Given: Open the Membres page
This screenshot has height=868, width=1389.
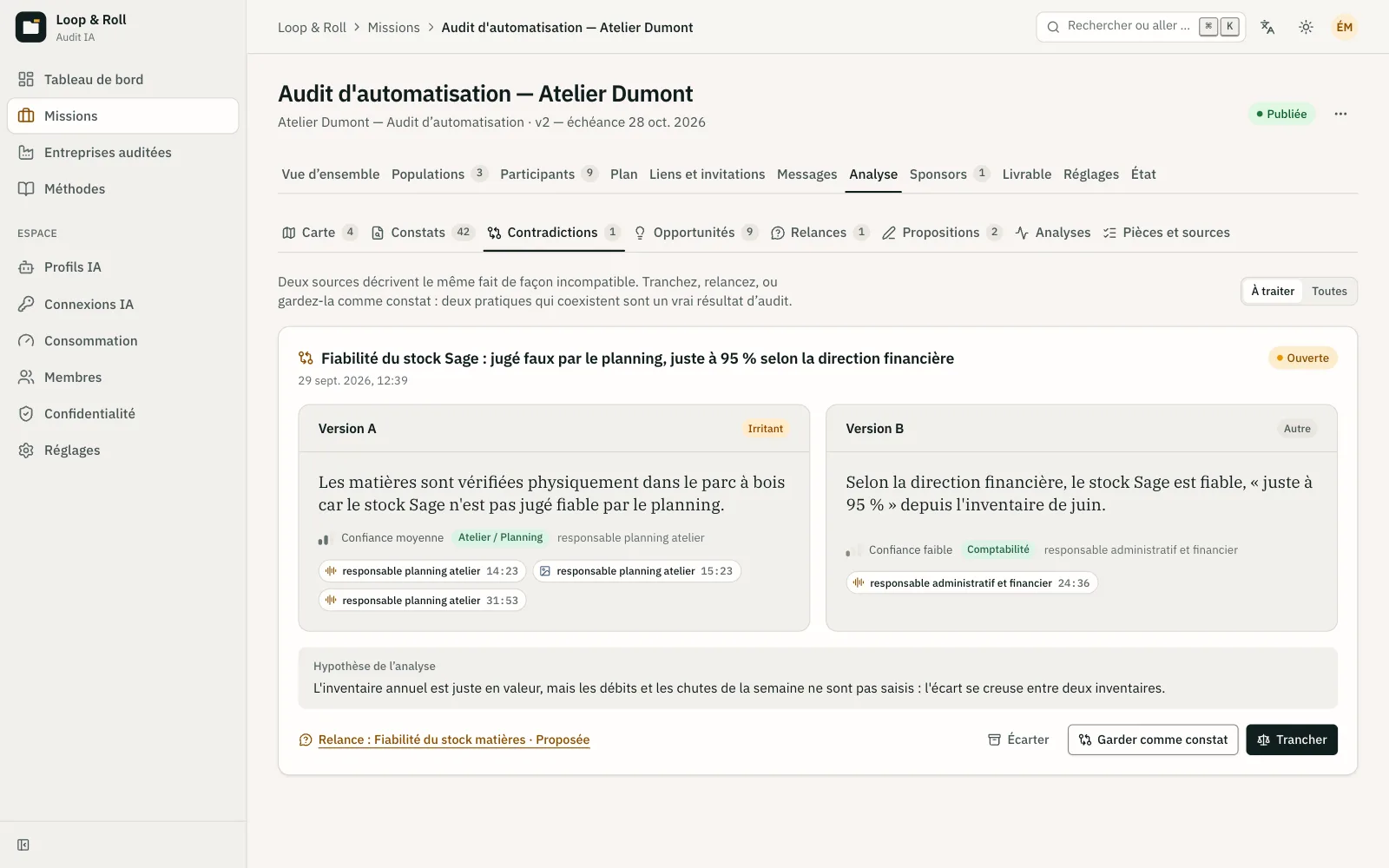Looking at the screenshot, I should [122, 377].
